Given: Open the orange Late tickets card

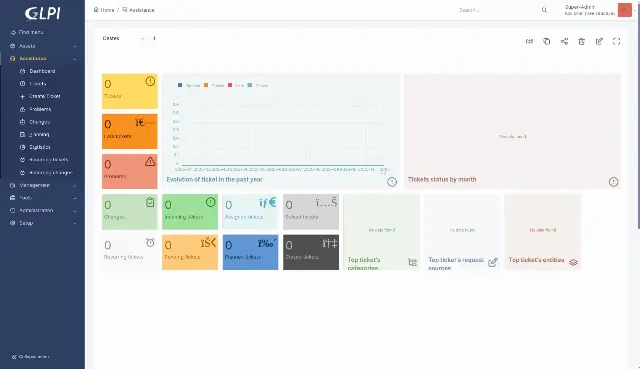Looking at the screenshot, I should click(130, 131).
